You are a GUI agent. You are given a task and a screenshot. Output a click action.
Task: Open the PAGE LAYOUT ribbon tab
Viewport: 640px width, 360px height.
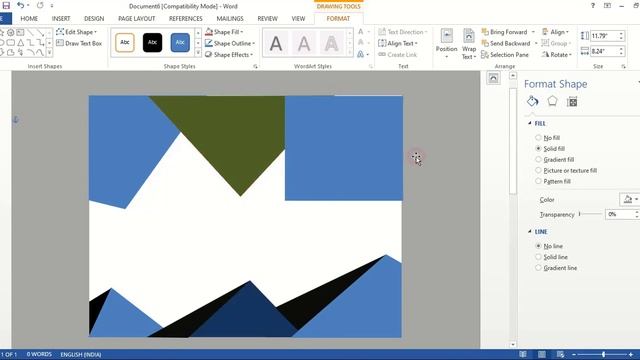click(x=136, y=19)
